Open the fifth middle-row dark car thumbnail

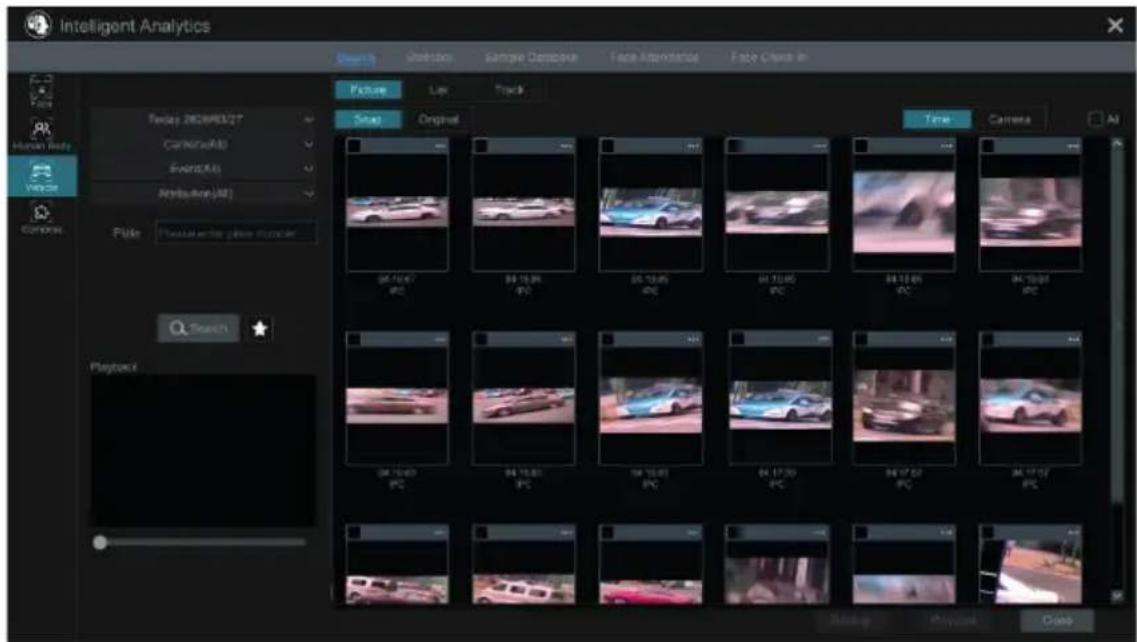coord(904,405)
